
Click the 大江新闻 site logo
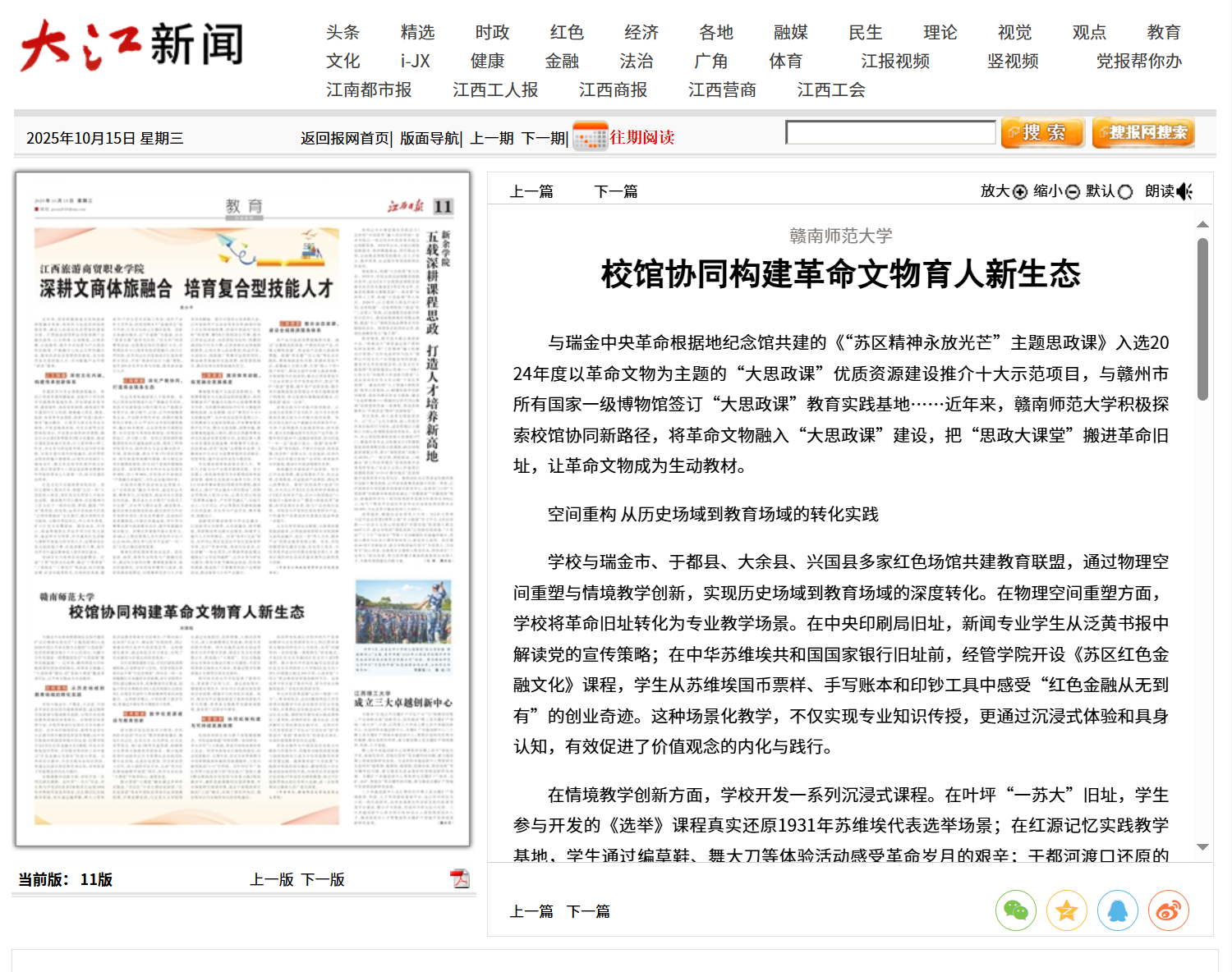(x=131, y=45)
